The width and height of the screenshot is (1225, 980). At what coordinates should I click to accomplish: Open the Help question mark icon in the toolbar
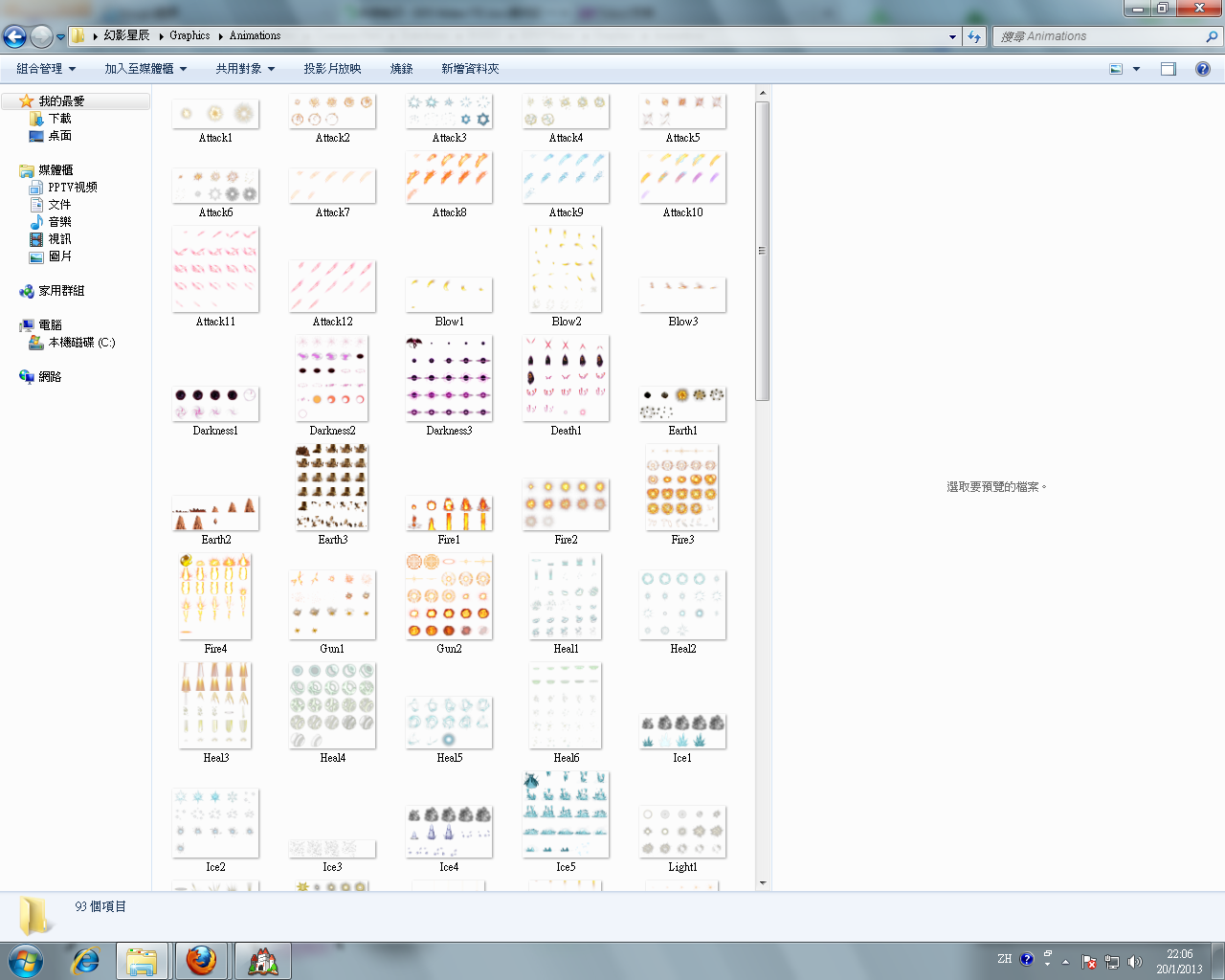click(x=1203, y=69)
